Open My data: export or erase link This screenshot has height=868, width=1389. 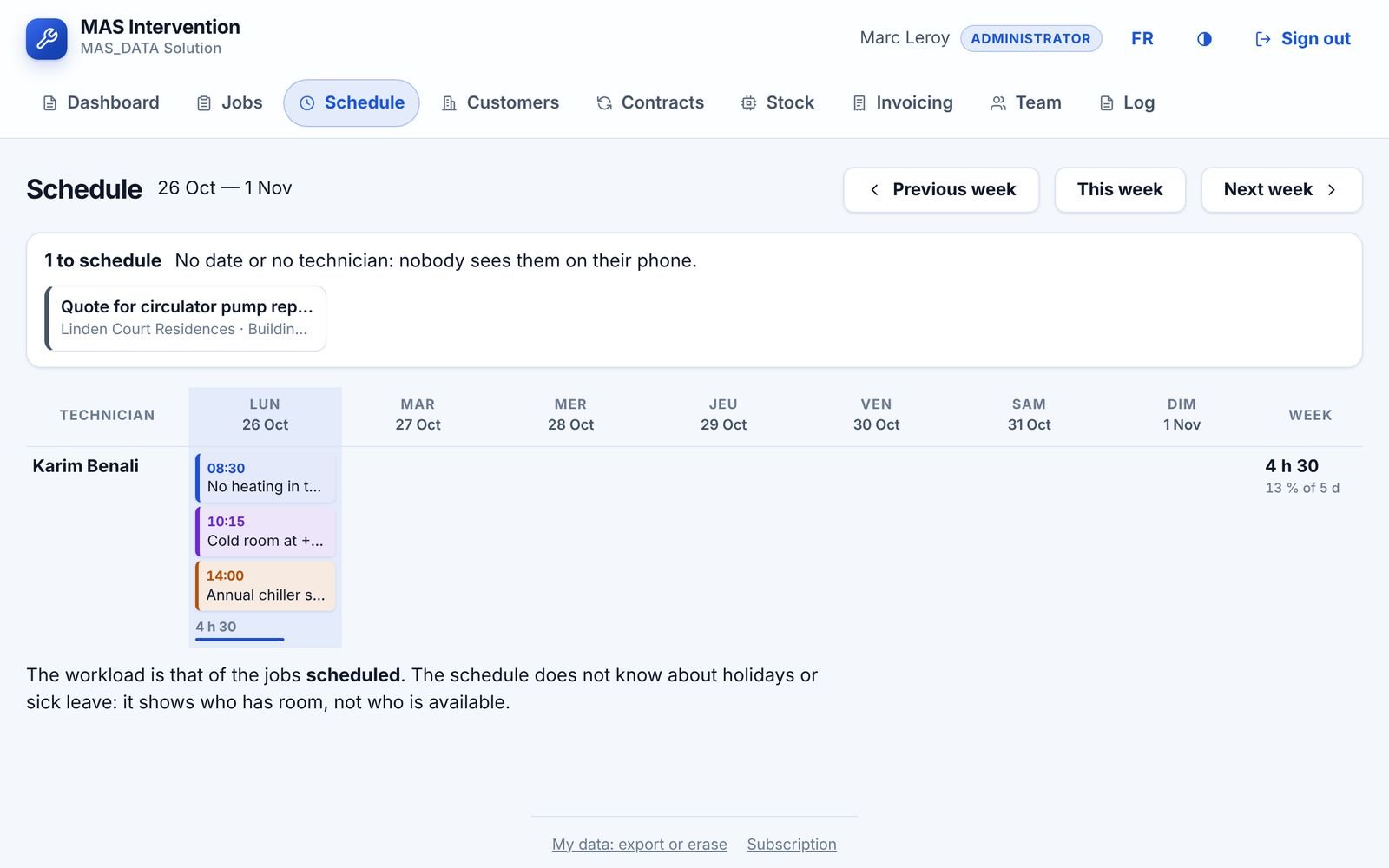640,844
